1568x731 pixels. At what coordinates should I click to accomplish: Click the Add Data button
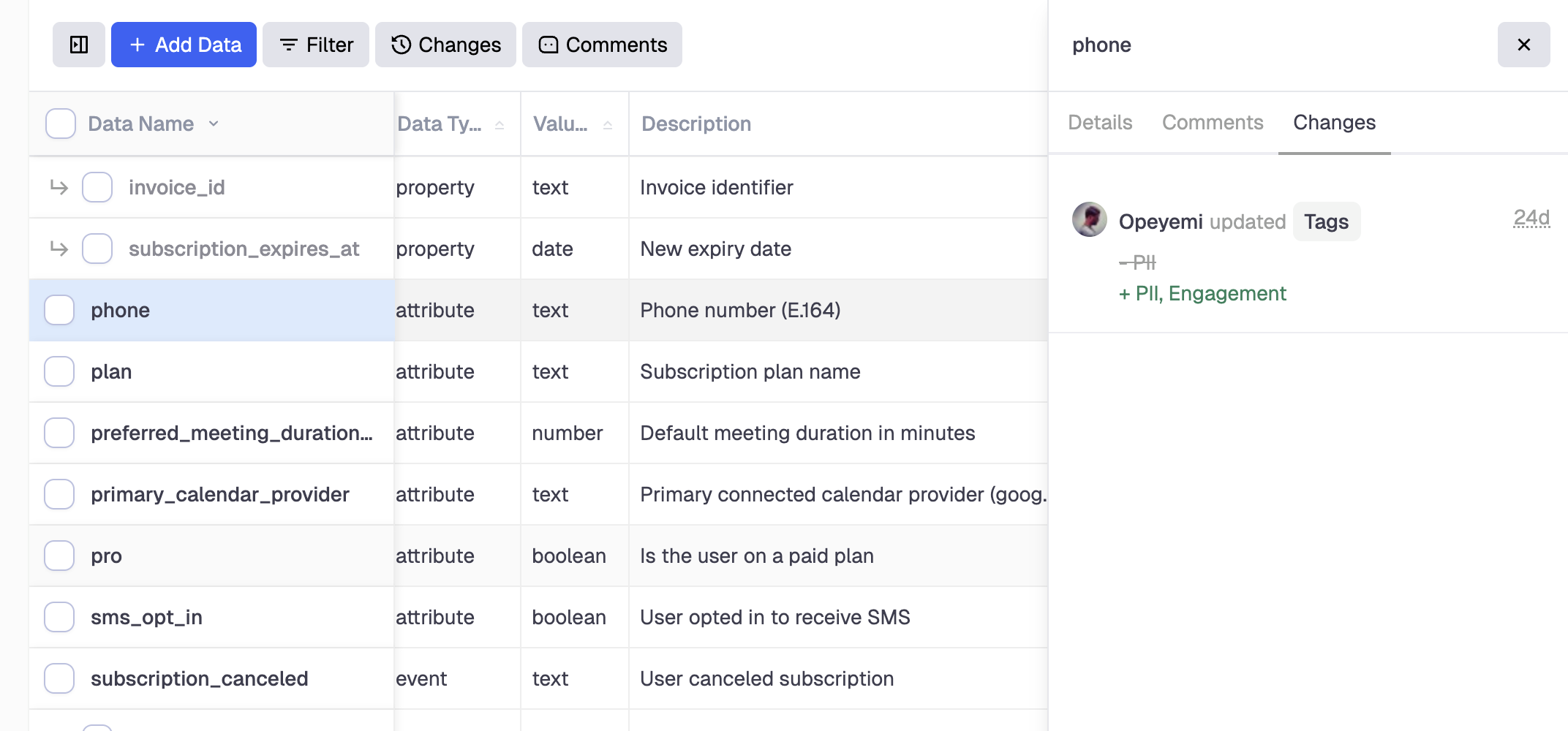coord(184,45)
